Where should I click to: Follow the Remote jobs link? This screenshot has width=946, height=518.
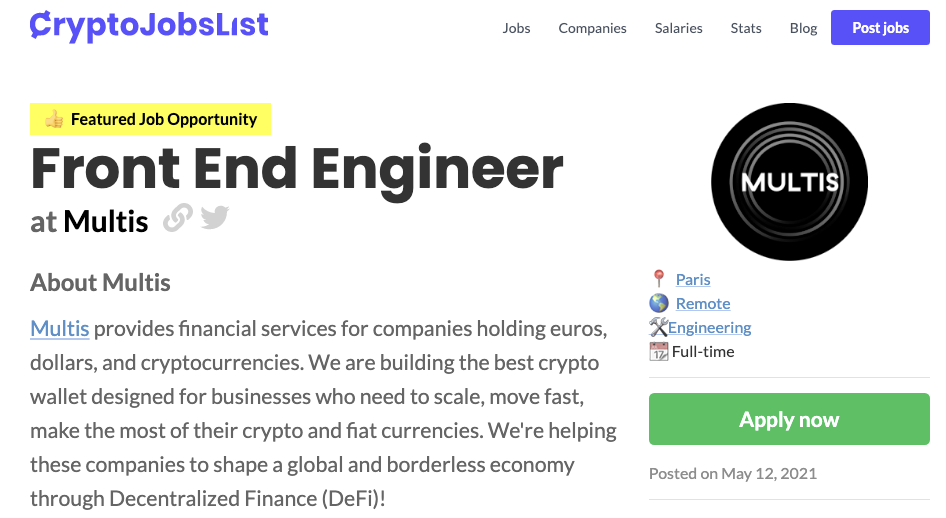click(x=703, y=303)
